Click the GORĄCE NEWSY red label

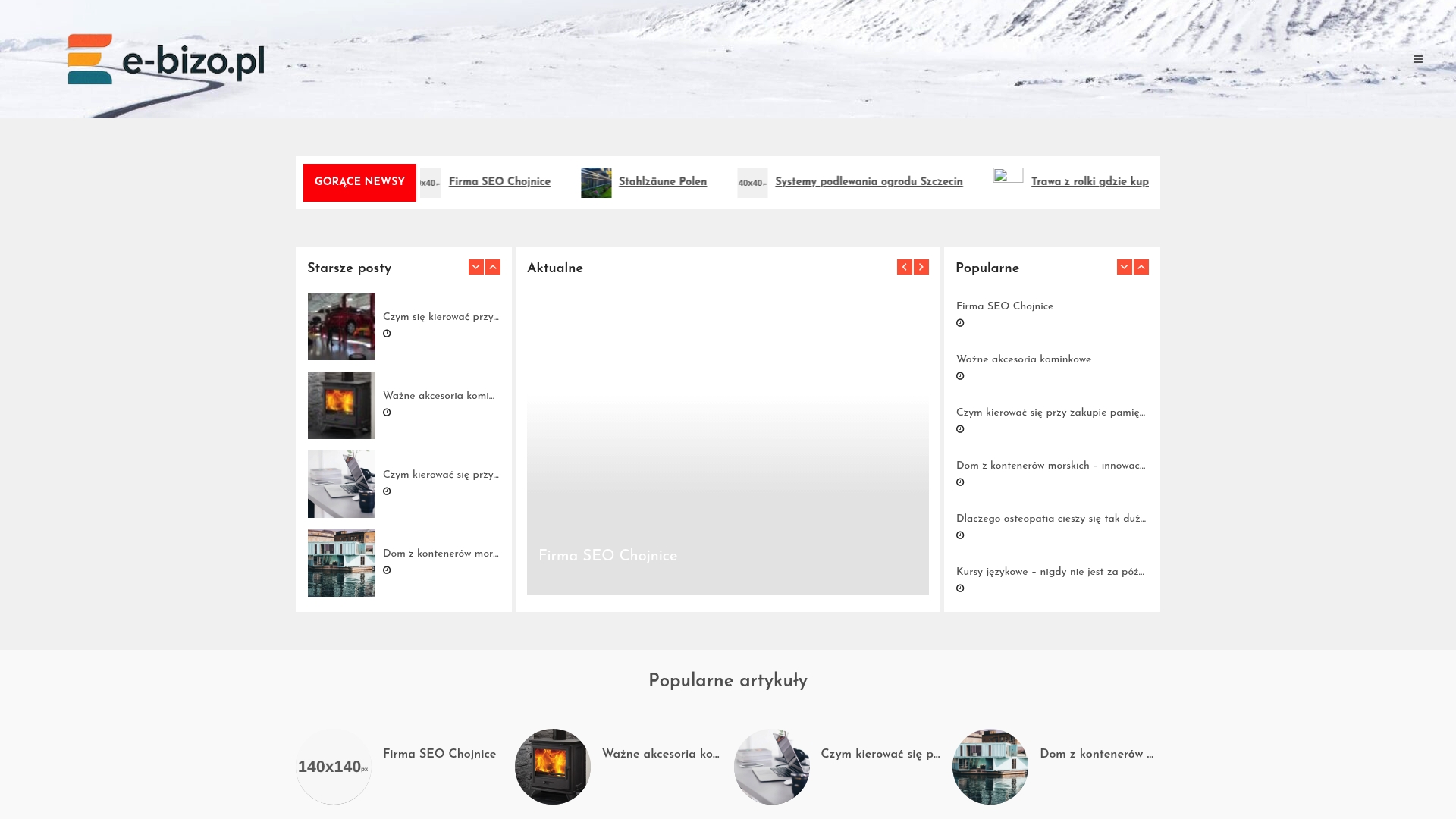coord(359,182)
